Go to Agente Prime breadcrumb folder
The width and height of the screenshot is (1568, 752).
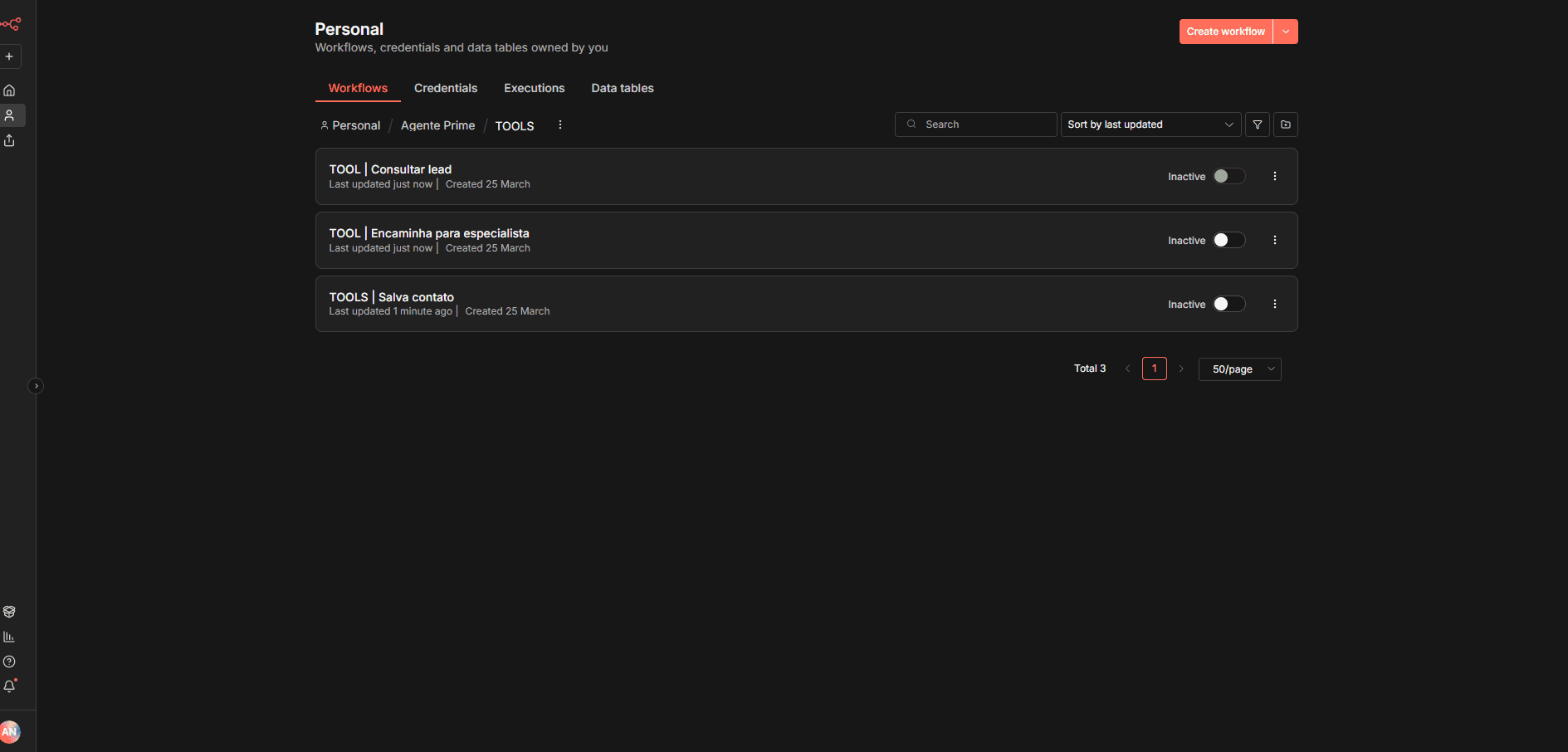click(438, 125)
